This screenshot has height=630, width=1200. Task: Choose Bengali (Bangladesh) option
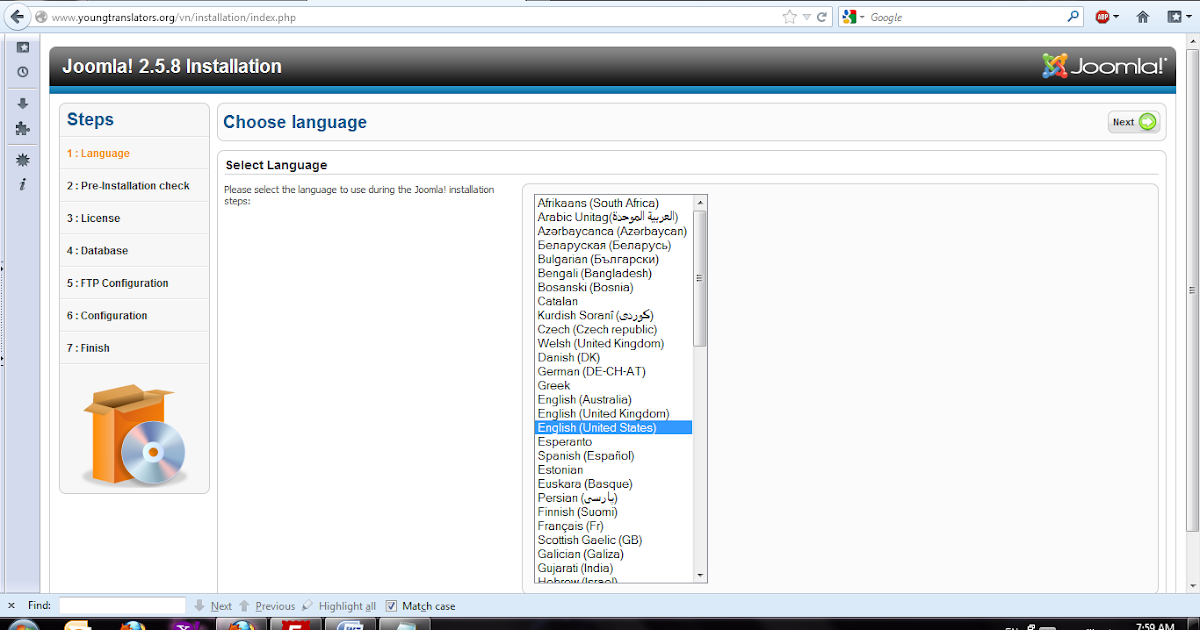coord(613,273)
